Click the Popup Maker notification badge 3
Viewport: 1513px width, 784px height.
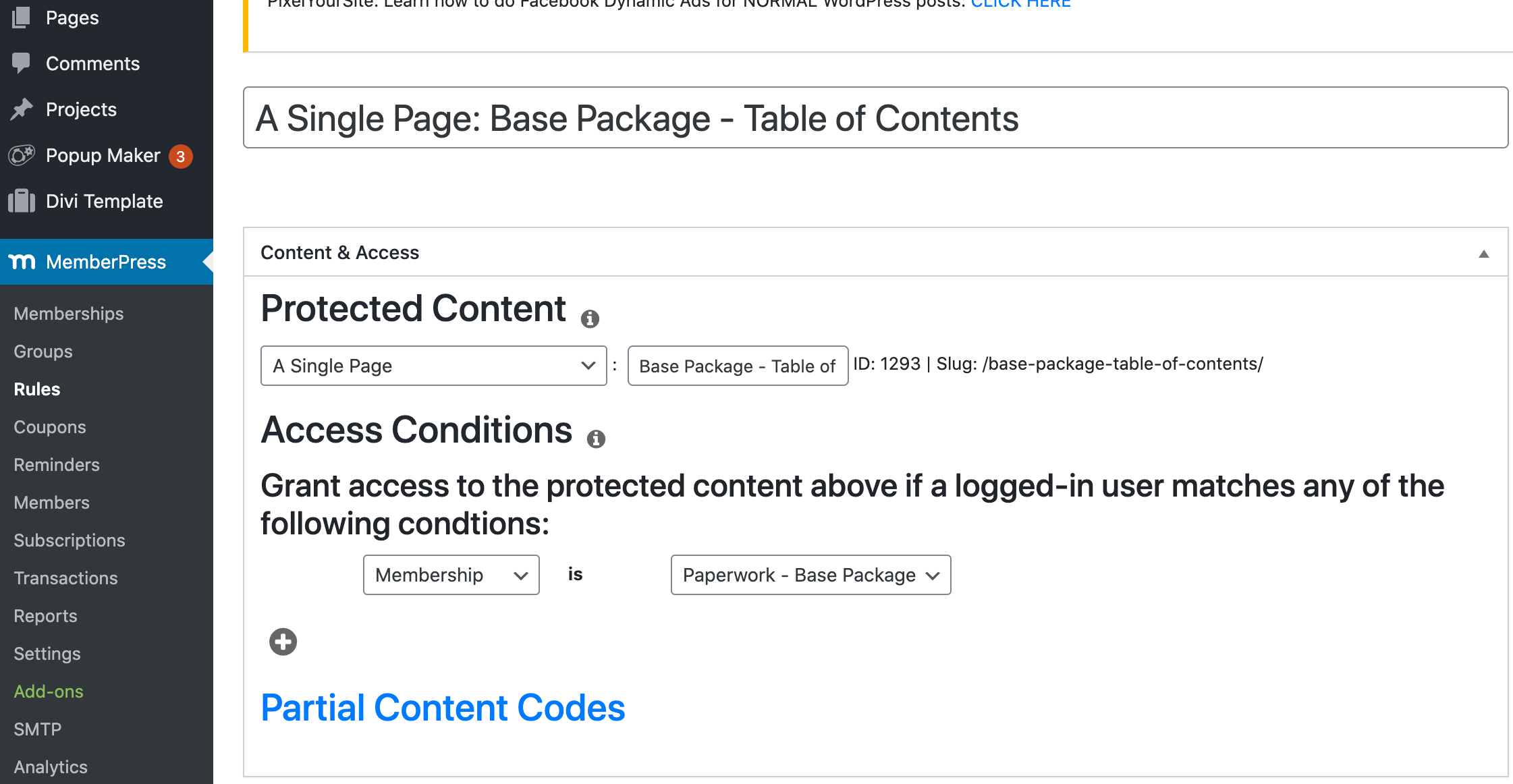180,157
